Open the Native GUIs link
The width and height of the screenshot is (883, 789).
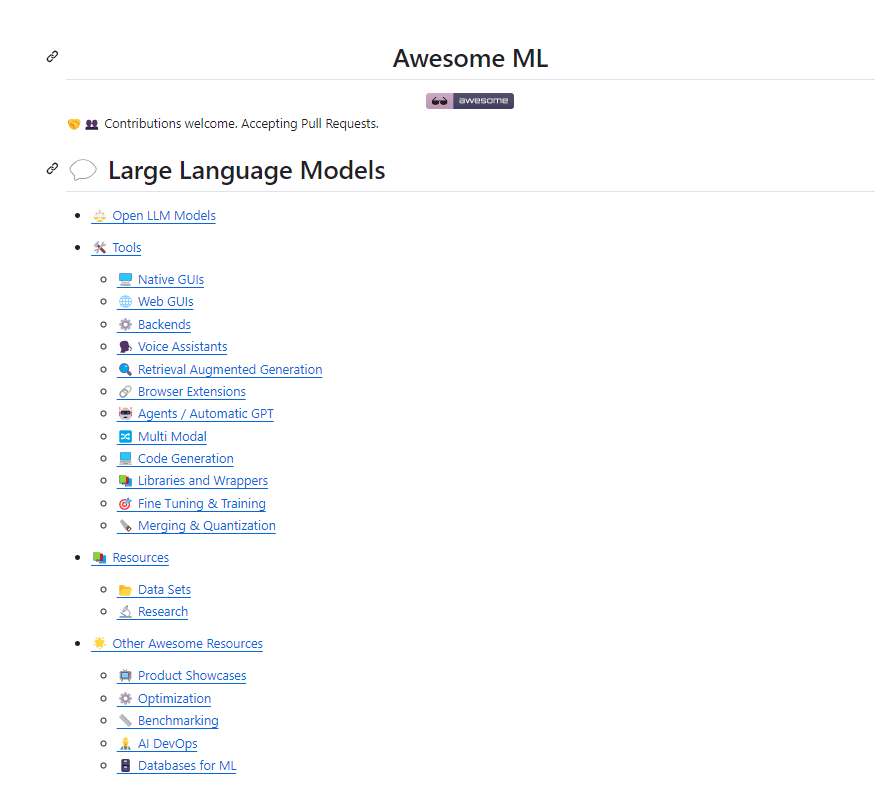(171, 279)
